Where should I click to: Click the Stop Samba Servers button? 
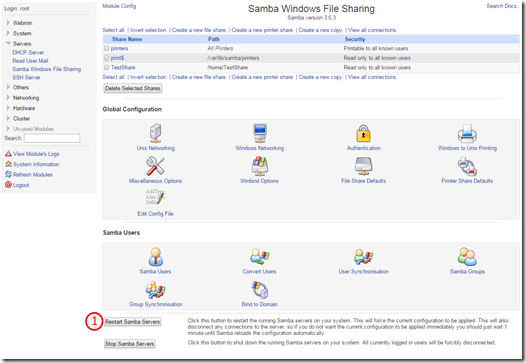(129, 344)
